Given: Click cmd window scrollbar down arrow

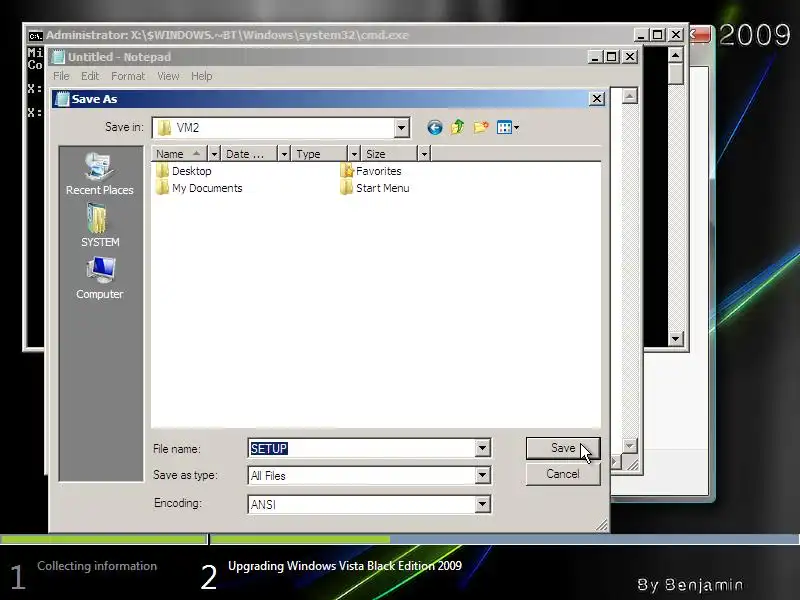Looking at the screenshot, I should click(676, 338).
